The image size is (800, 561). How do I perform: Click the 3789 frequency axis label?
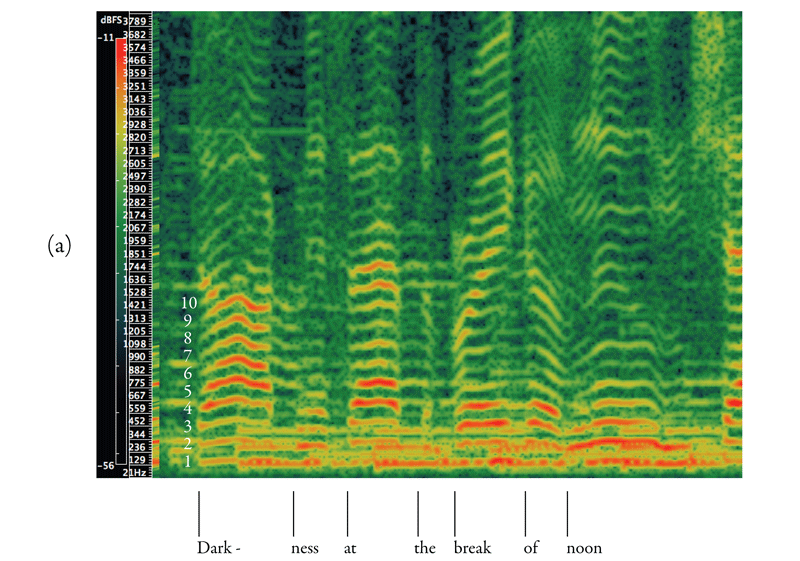click(137, 21)
